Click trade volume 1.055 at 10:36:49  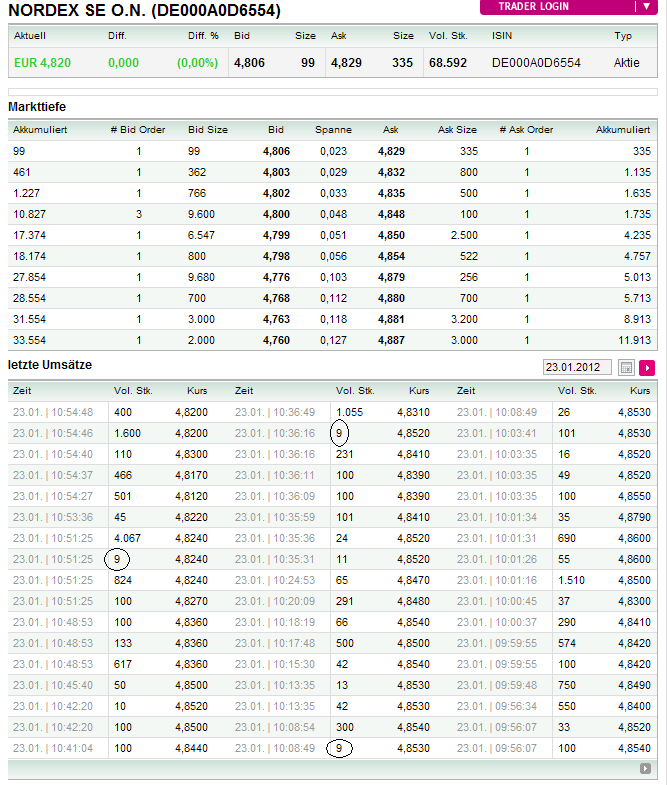pyautogui.click(x=350, y=413)
